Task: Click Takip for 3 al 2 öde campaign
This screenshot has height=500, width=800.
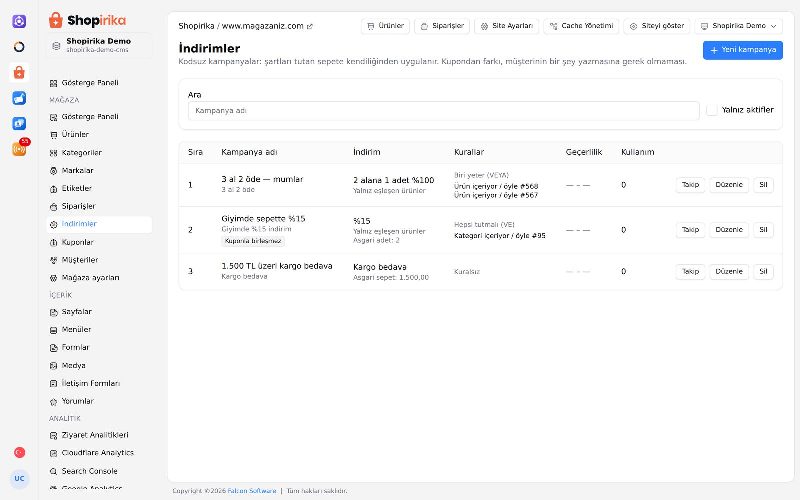Action: pyautogui.click(x=690, y=185)
